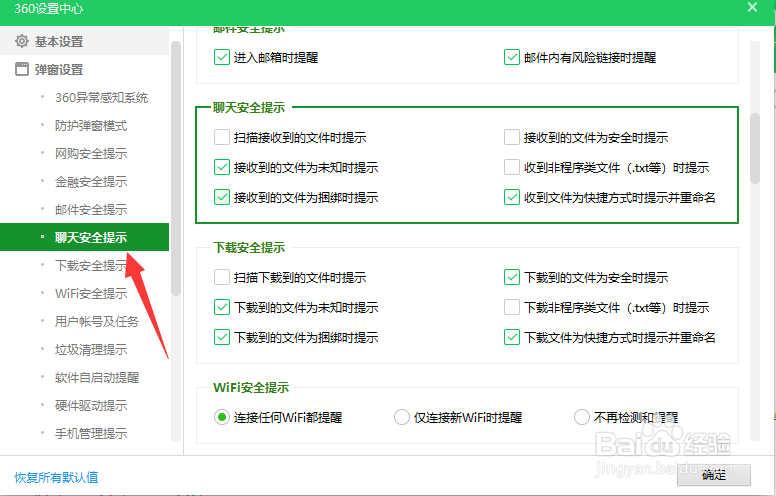Click the 聊天安全提示 group heading
Viewport: 776px width, 496px height.
coord(249,107)
